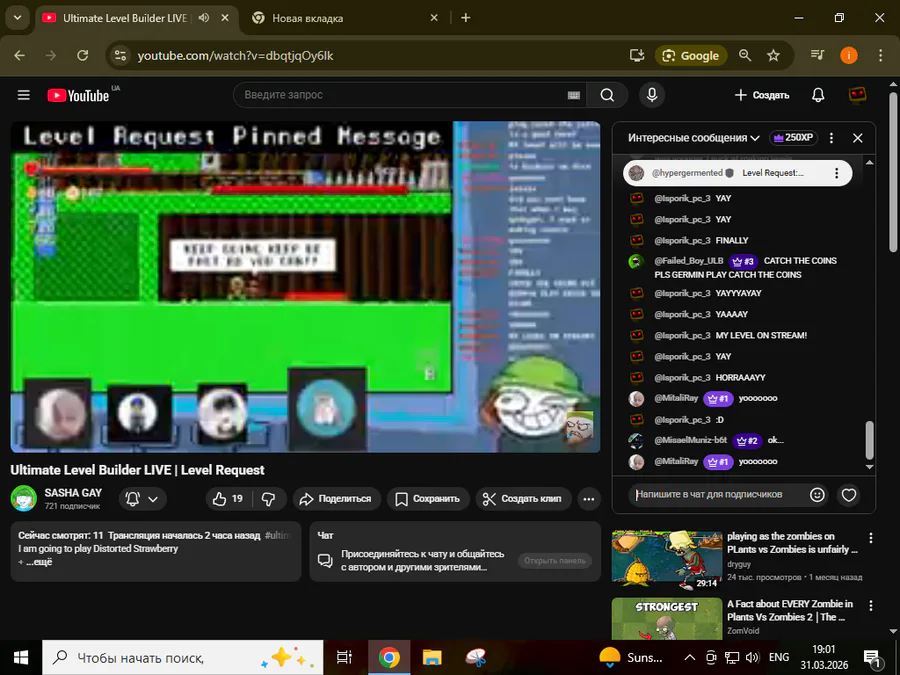
Task: Go back in browser history
Action: click(x=20, y=56)
